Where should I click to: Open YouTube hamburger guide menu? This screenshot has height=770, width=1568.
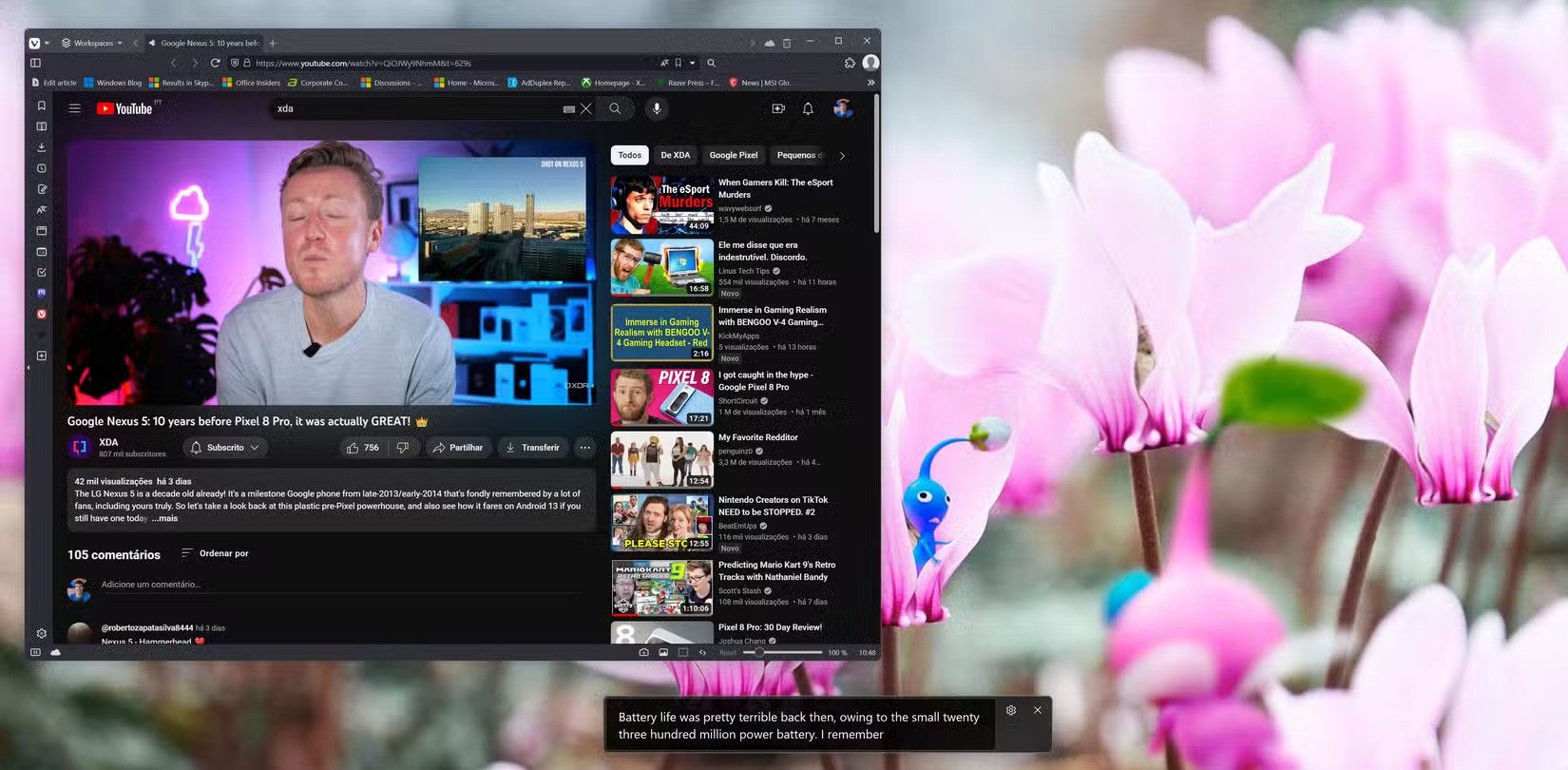(74, 108)
